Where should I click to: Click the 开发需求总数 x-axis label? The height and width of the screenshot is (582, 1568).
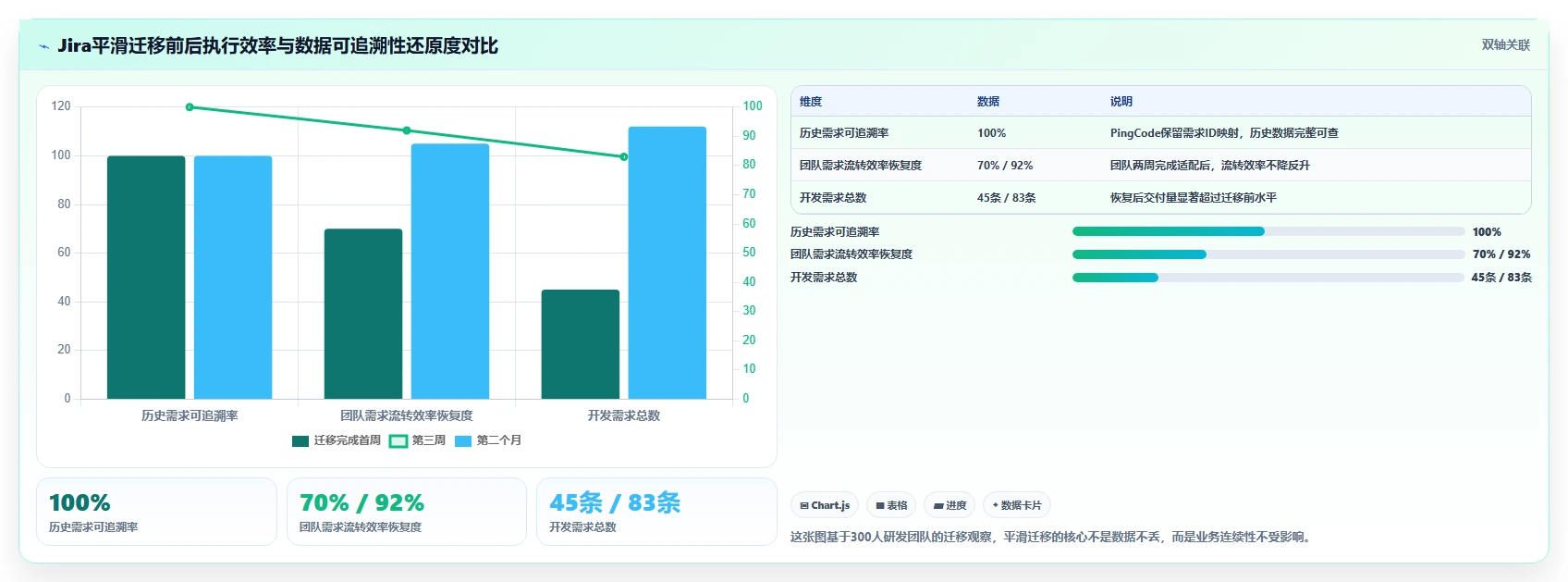pyautogui.click(x=624, y=416)
